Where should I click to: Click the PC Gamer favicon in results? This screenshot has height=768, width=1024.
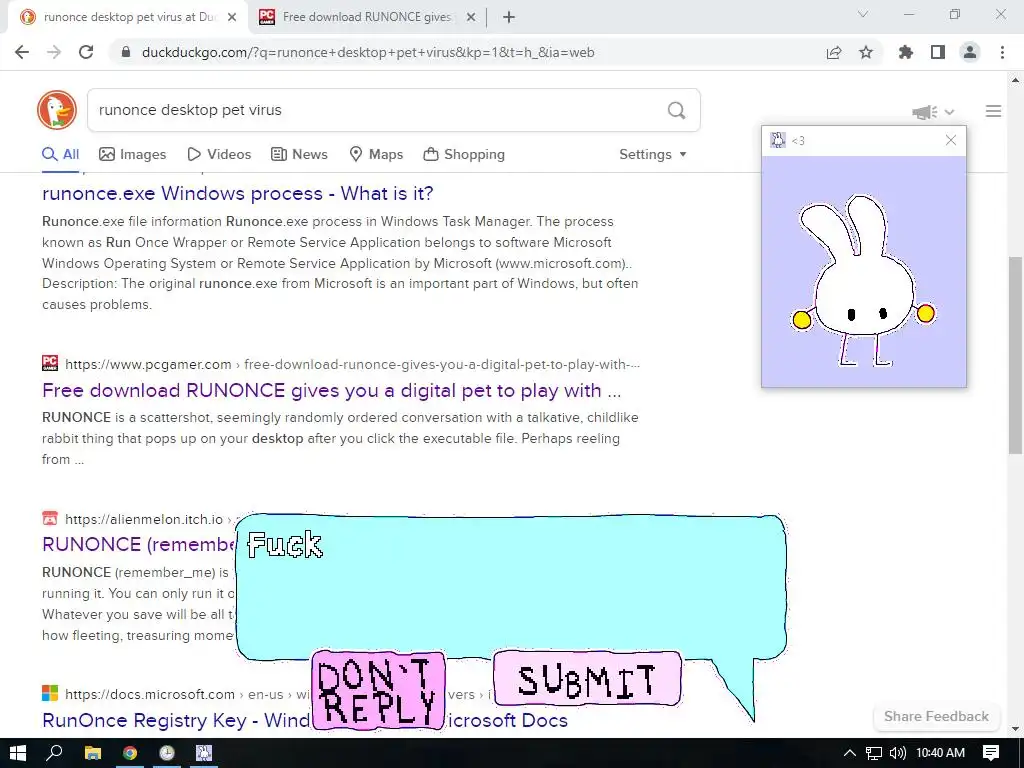tap(50, 363)
